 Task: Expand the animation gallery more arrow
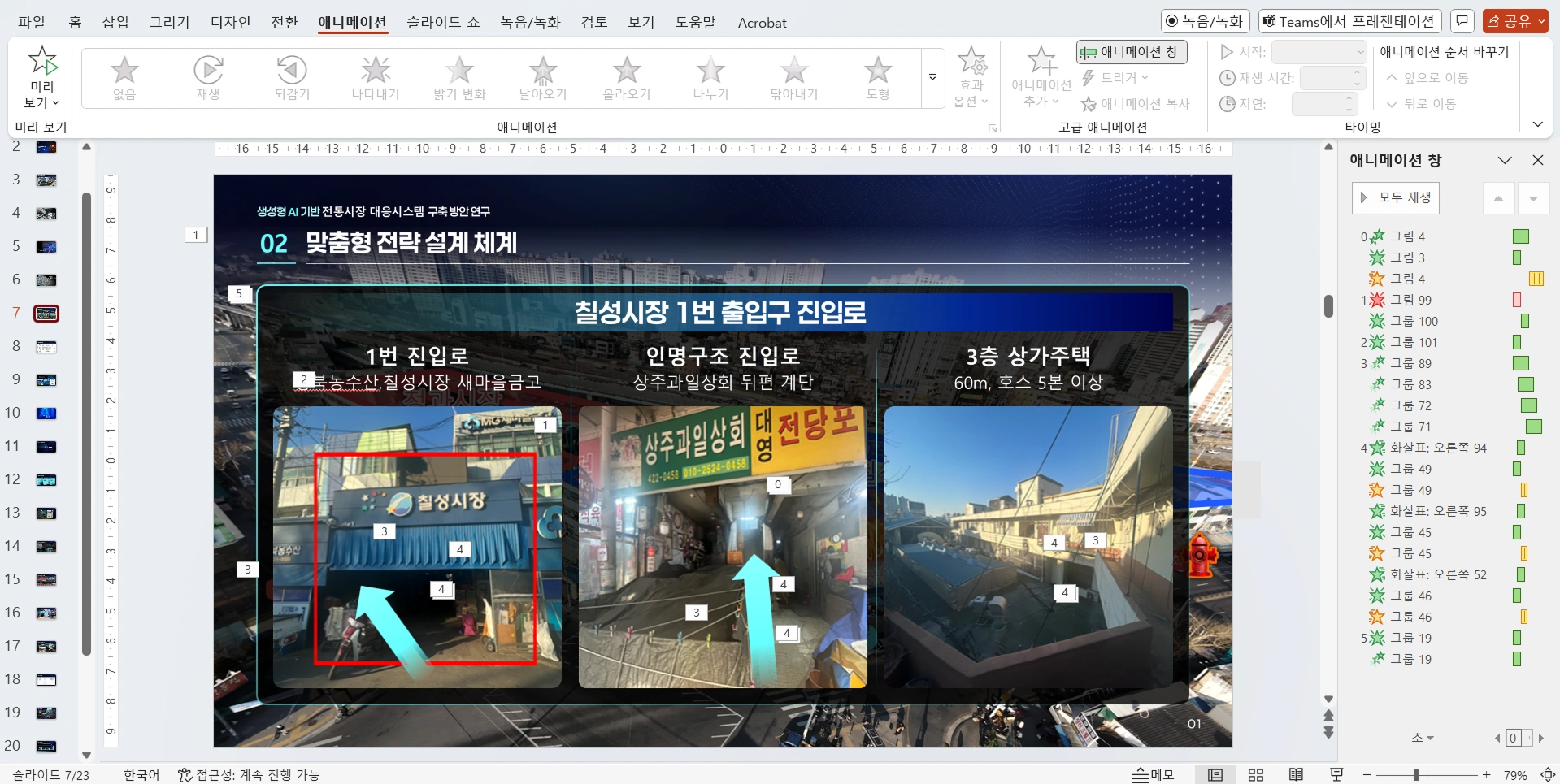pyautogui.click(x=932, y=78)
